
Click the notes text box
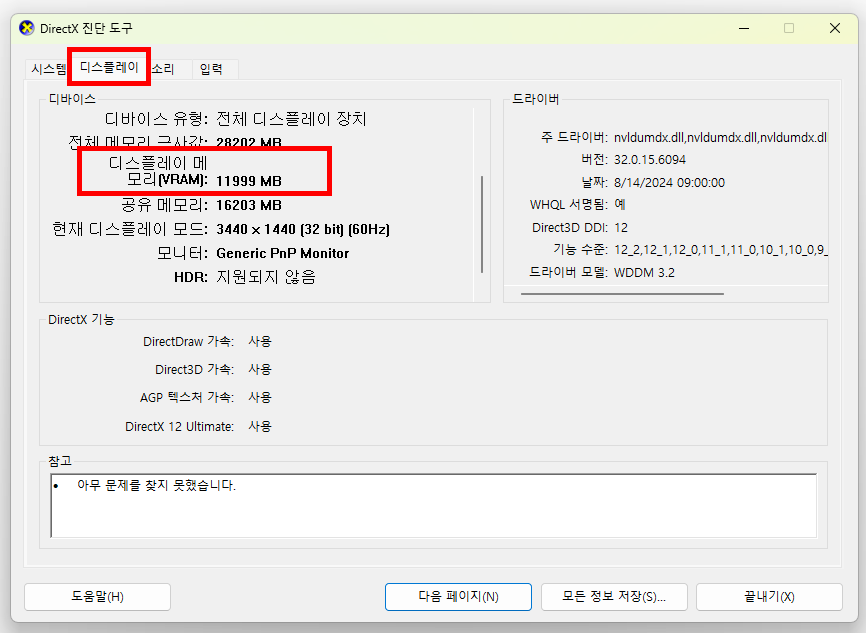[434, 505]
